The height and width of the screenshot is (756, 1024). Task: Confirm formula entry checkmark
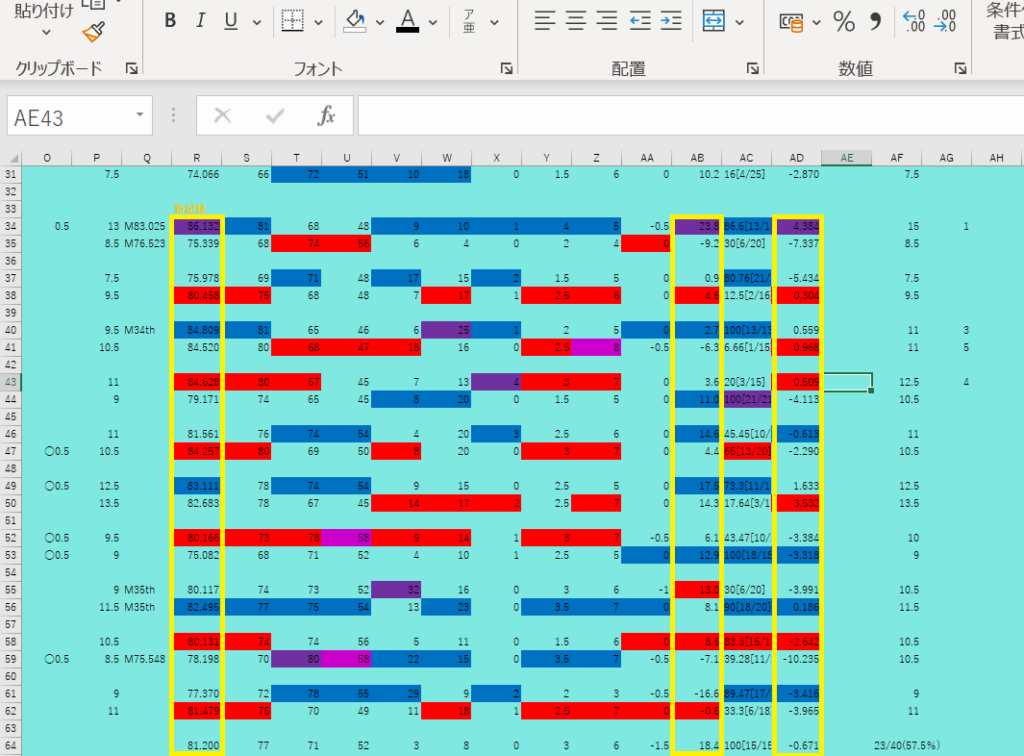tap(275, 116)
